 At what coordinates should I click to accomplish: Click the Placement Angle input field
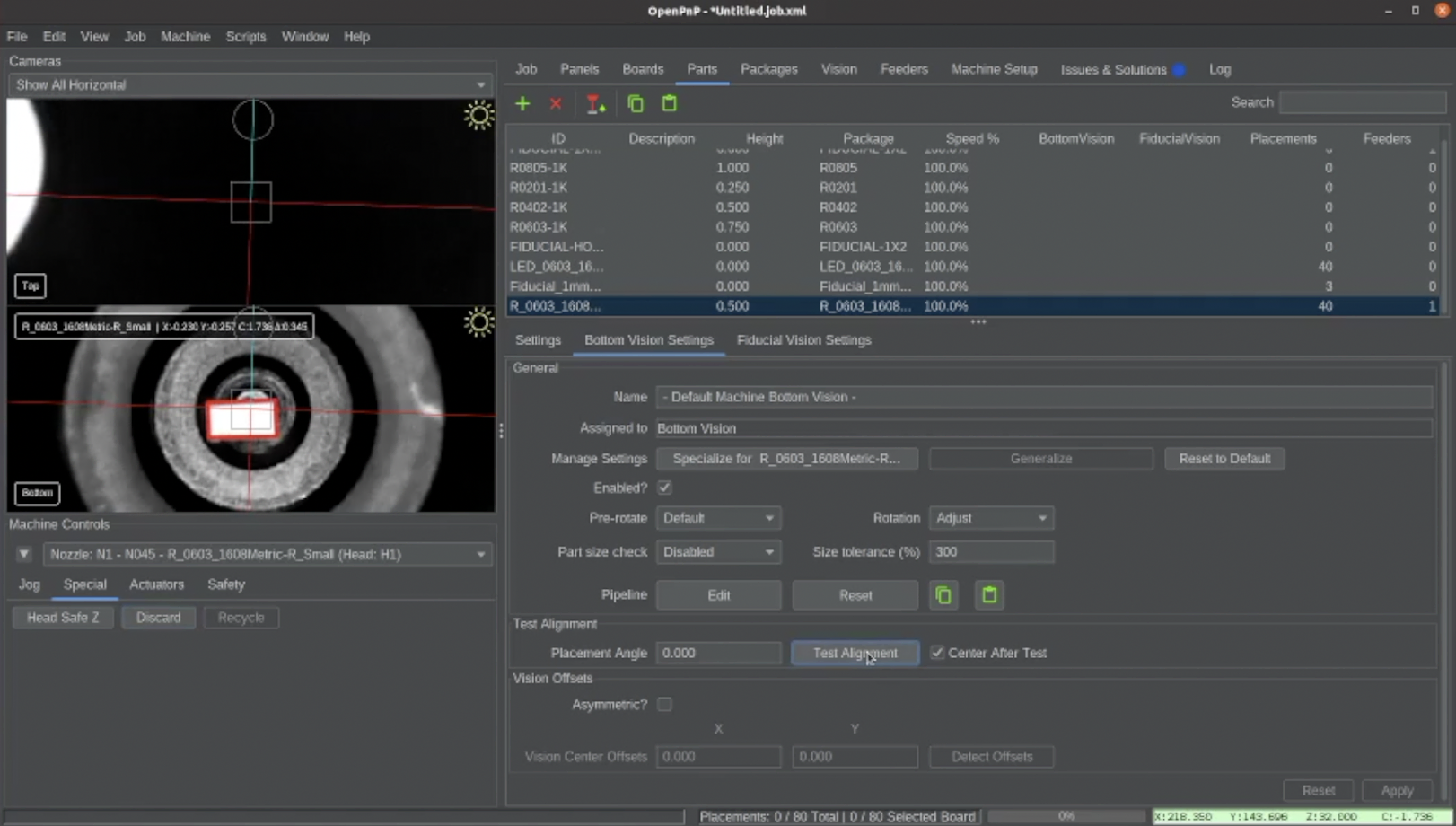pyautogui.click(x=718, y=653)
